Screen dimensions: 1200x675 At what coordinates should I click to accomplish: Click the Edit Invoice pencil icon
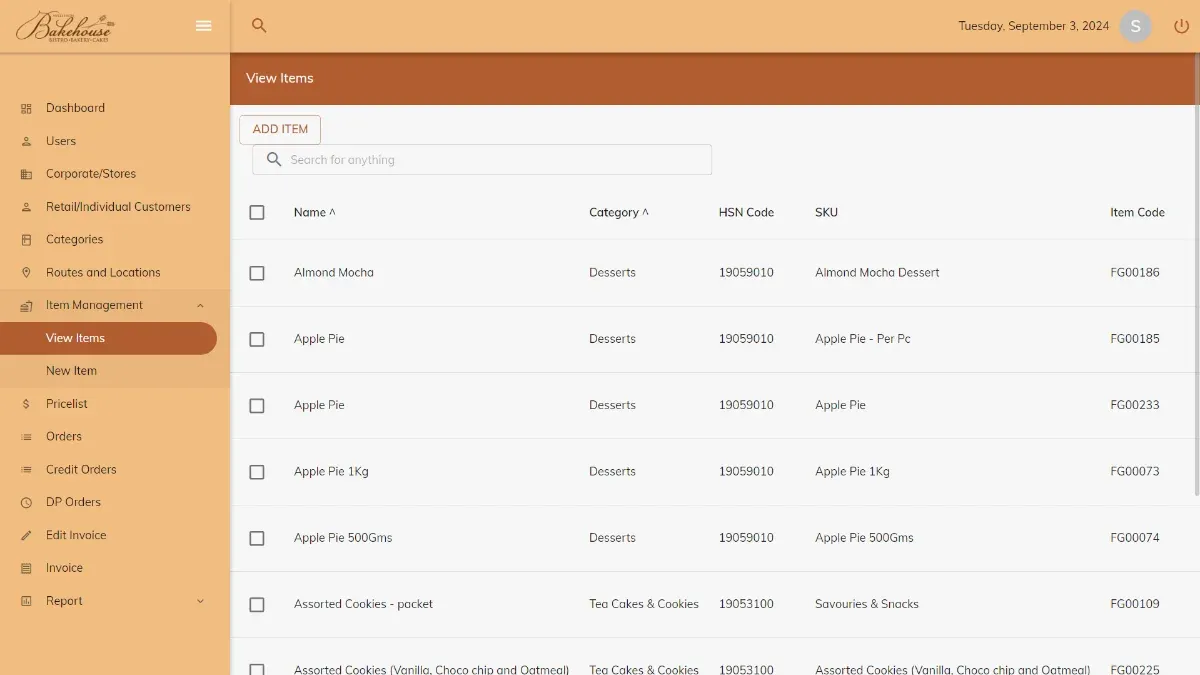(x=26, y=536)
